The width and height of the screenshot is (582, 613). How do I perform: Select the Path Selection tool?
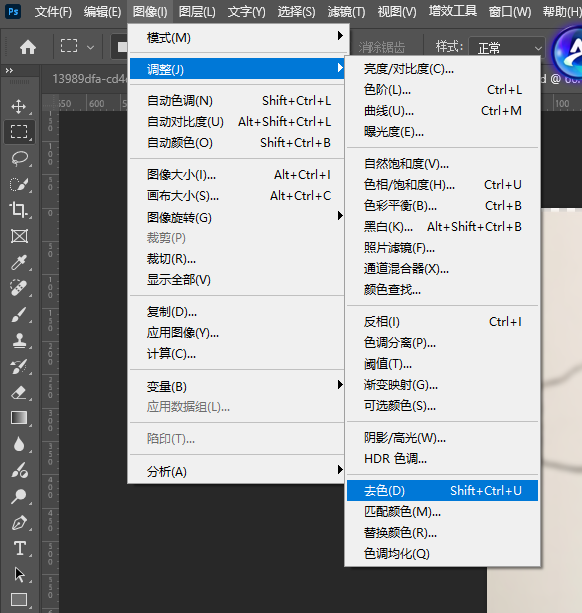click(19, 575)
